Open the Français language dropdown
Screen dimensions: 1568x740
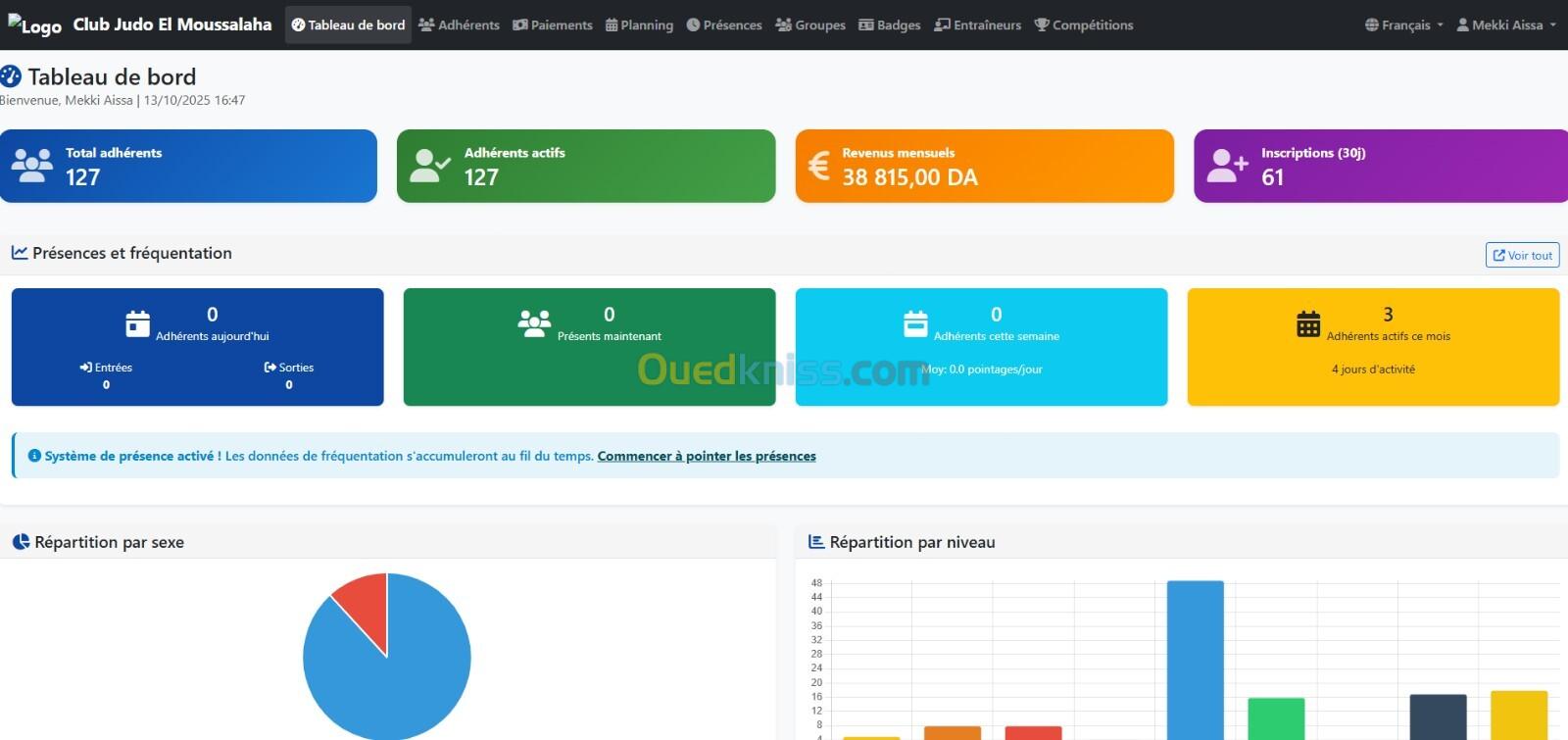click(x=1403, y=25)
